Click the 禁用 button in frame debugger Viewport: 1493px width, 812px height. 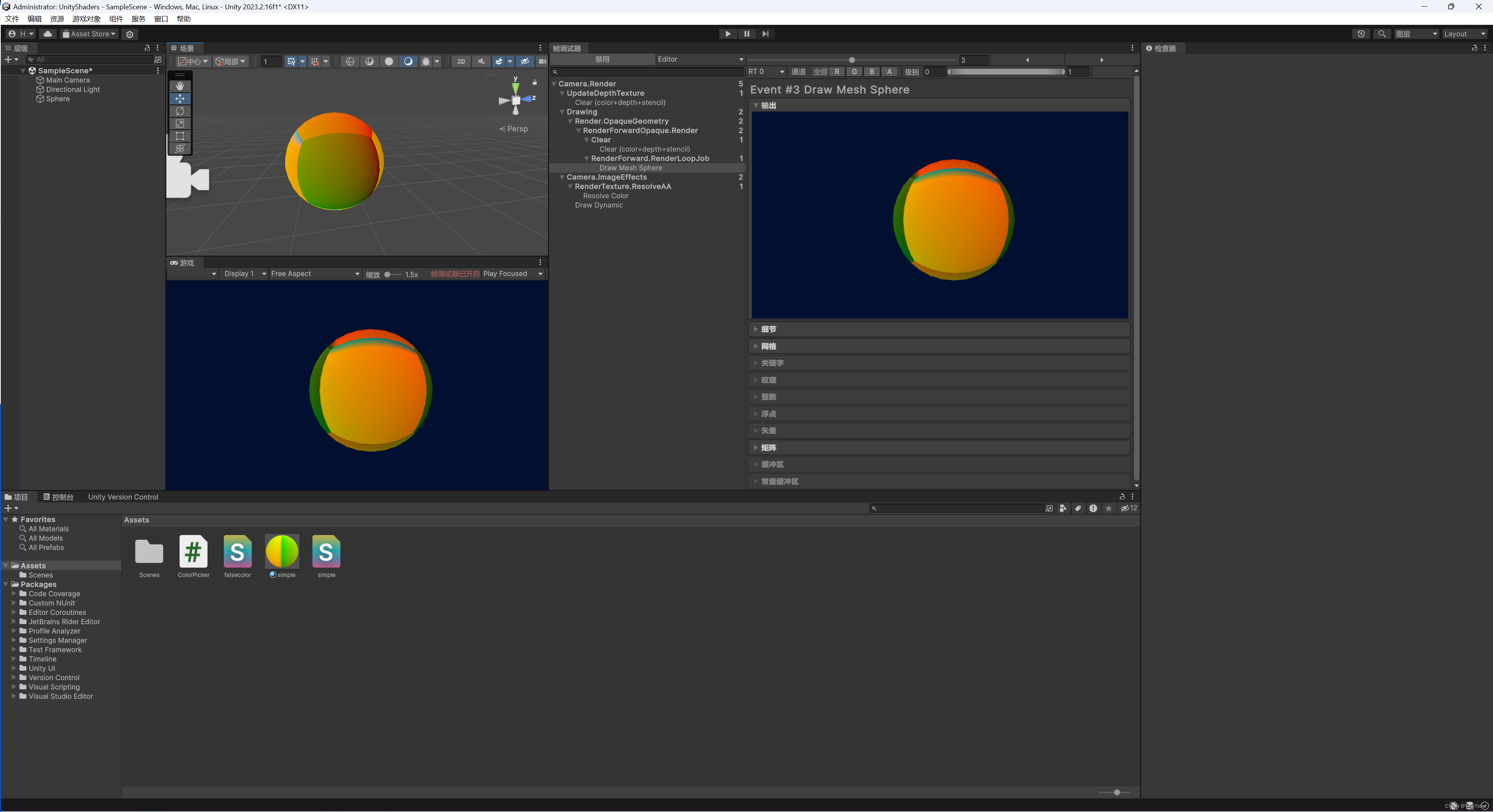pos(602,59)
